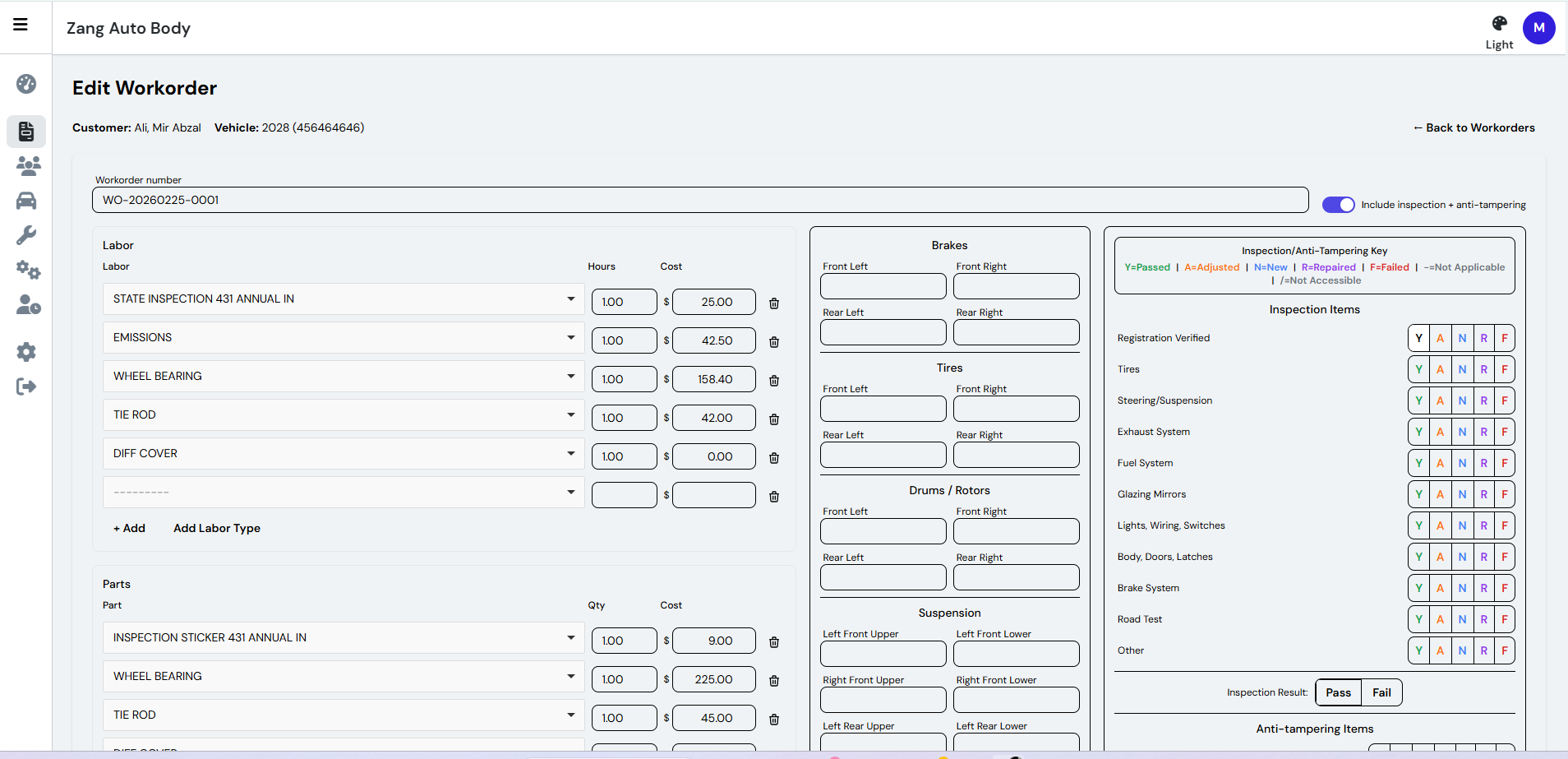
Task: Click the Workorder number field
Action: [x=700, y=200]
